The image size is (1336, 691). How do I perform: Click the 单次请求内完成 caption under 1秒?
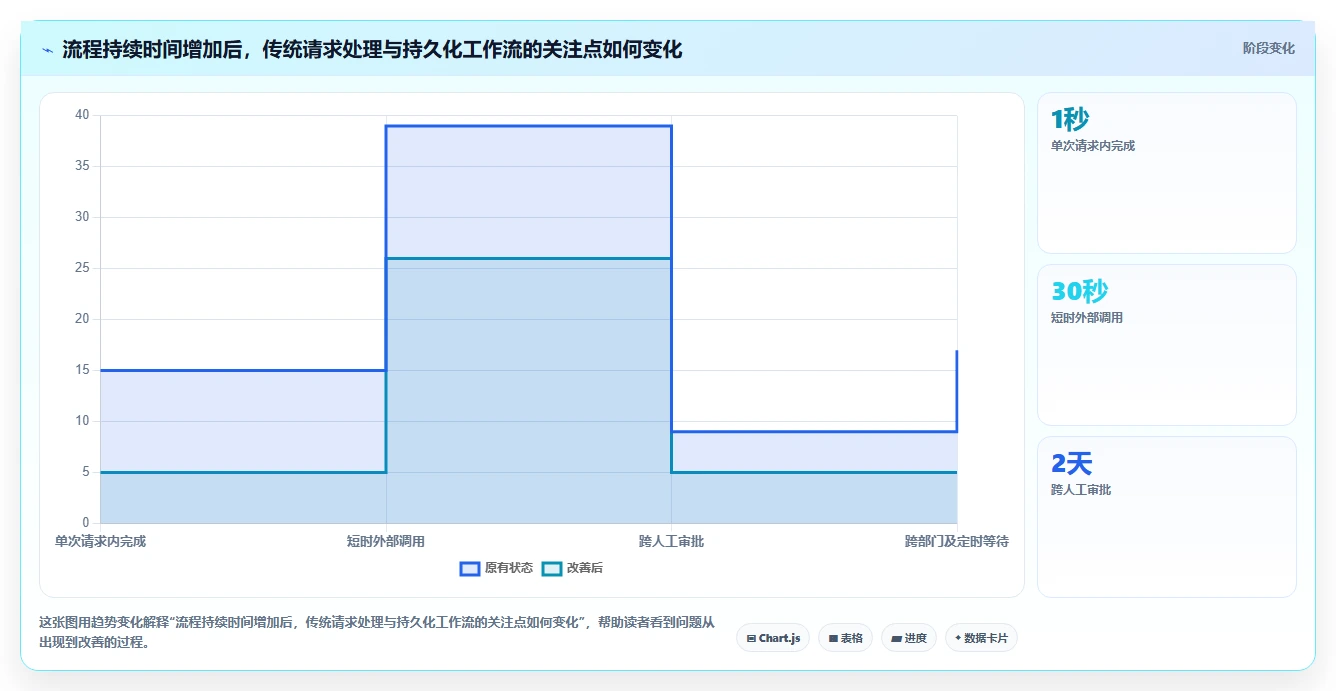1093,146
